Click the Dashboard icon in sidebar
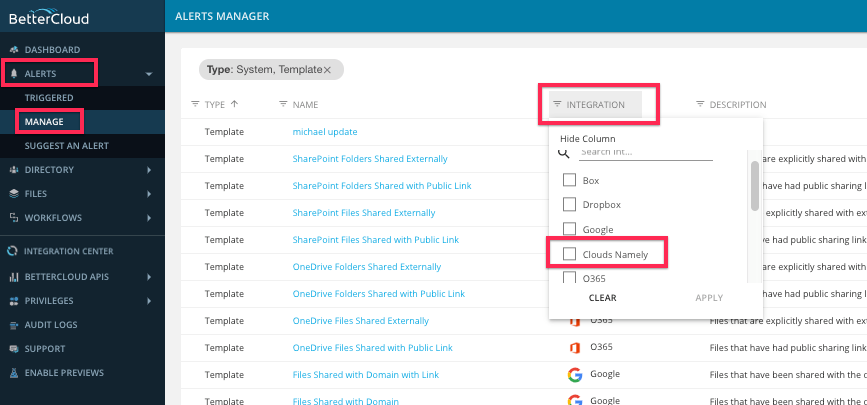 (14, 49)
